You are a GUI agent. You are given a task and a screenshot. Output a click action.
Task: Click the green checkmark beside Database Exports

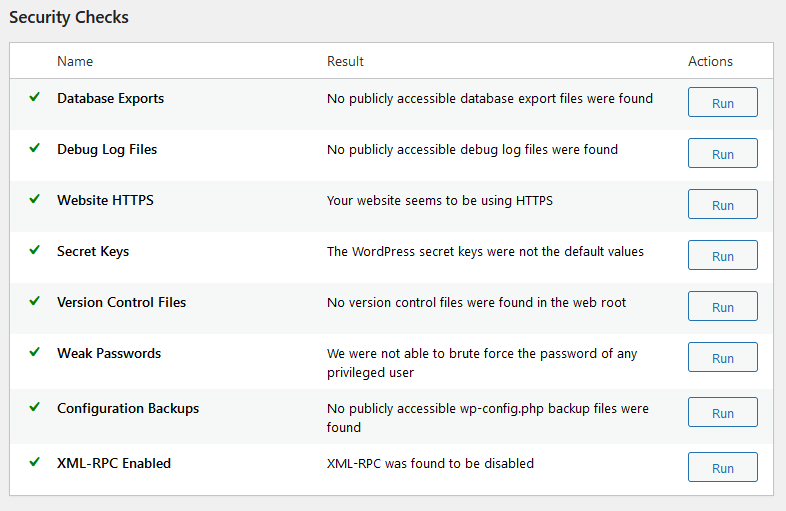coord(34,98)
